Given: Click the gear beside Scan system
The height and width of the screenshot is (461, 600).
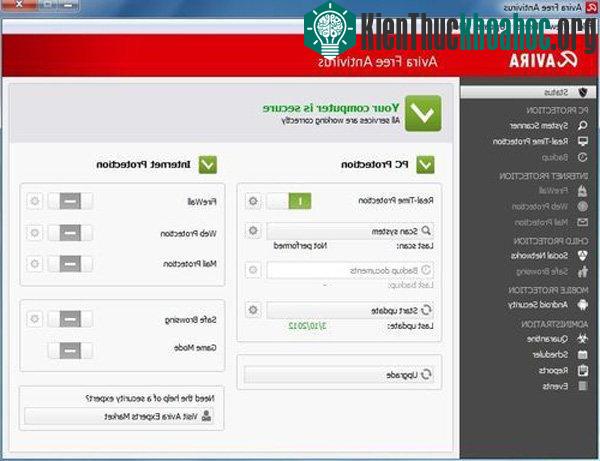Looking at the screenshot, I should pos(253,231).
